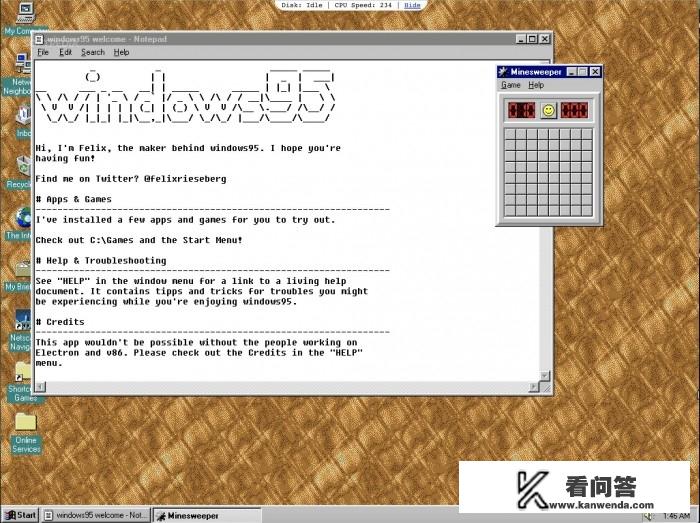Open the Notepad Help menu

[121, 52]
